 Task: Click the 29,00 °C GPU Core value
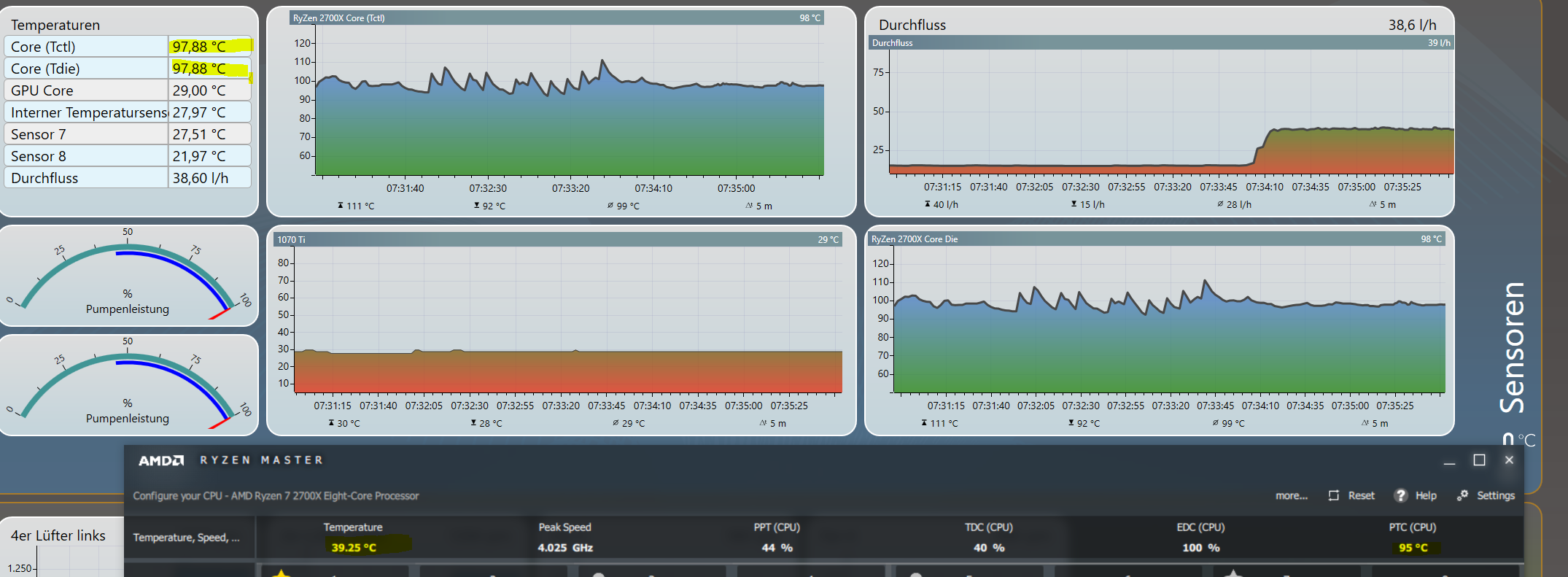click(x=198, y=90)
